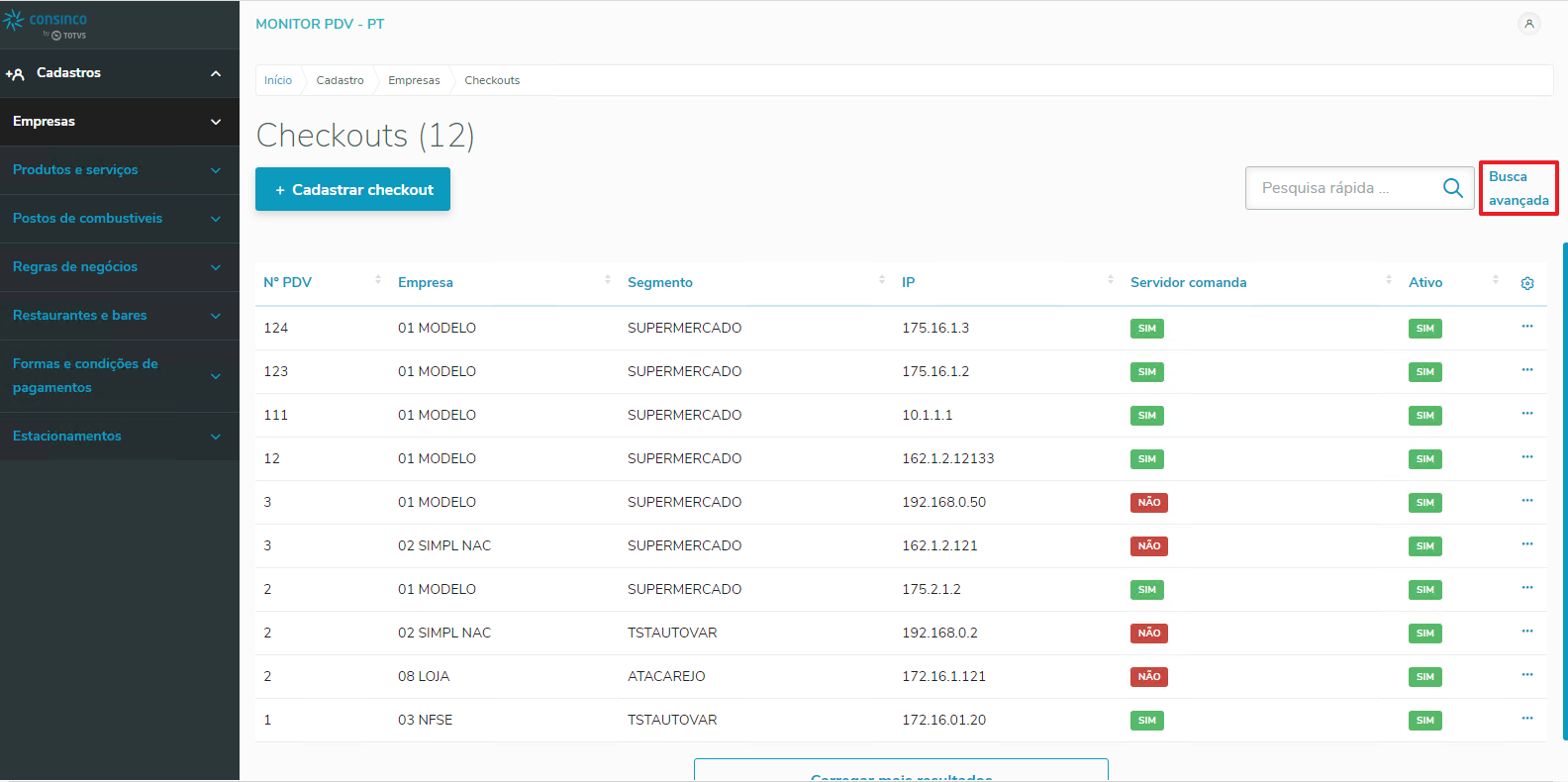Viewport: 1568px width, 782px height.
Task: Open Busca avançada link
Action: (1519, 188)
